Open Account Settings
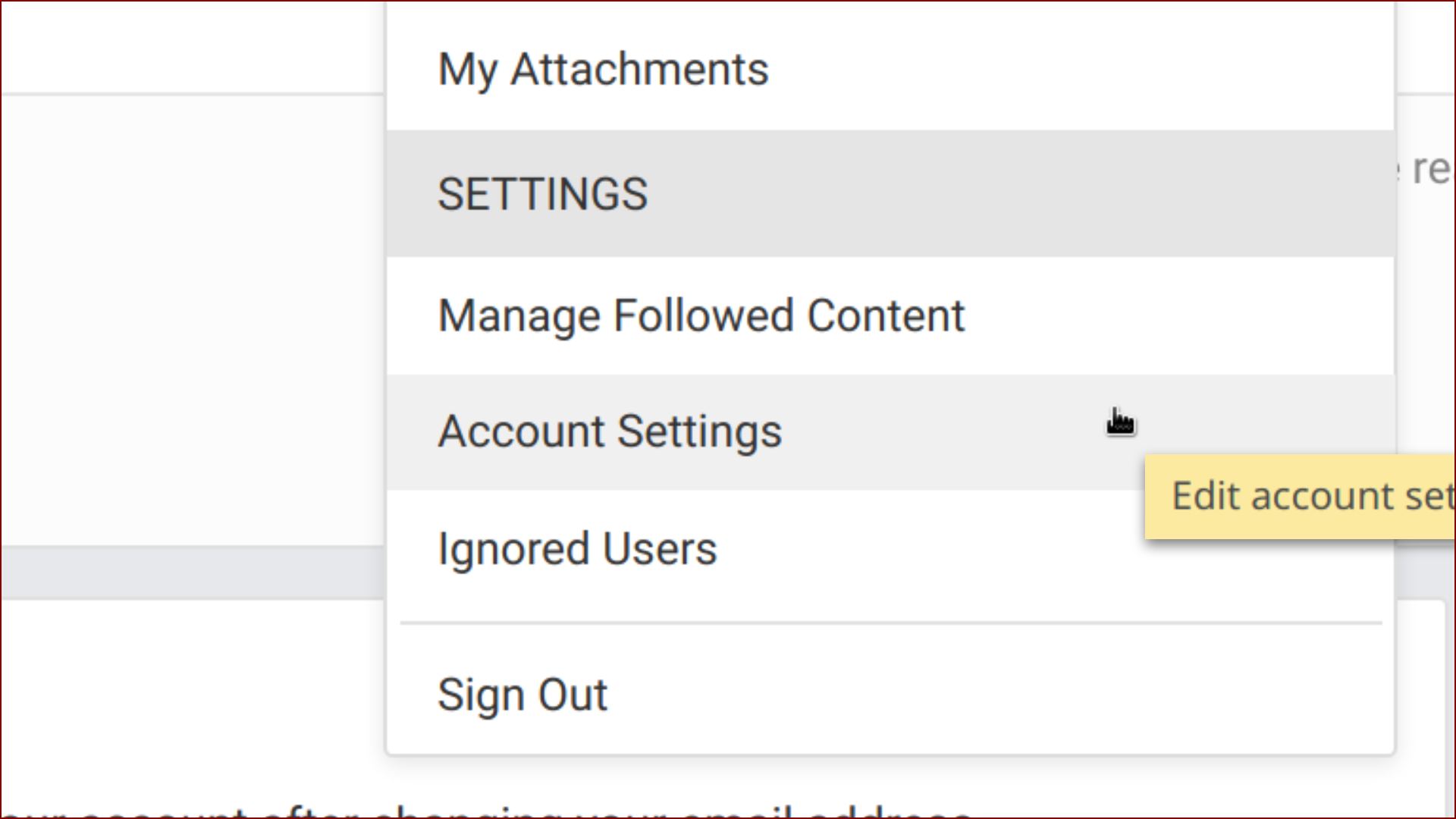 click(890, 431)
